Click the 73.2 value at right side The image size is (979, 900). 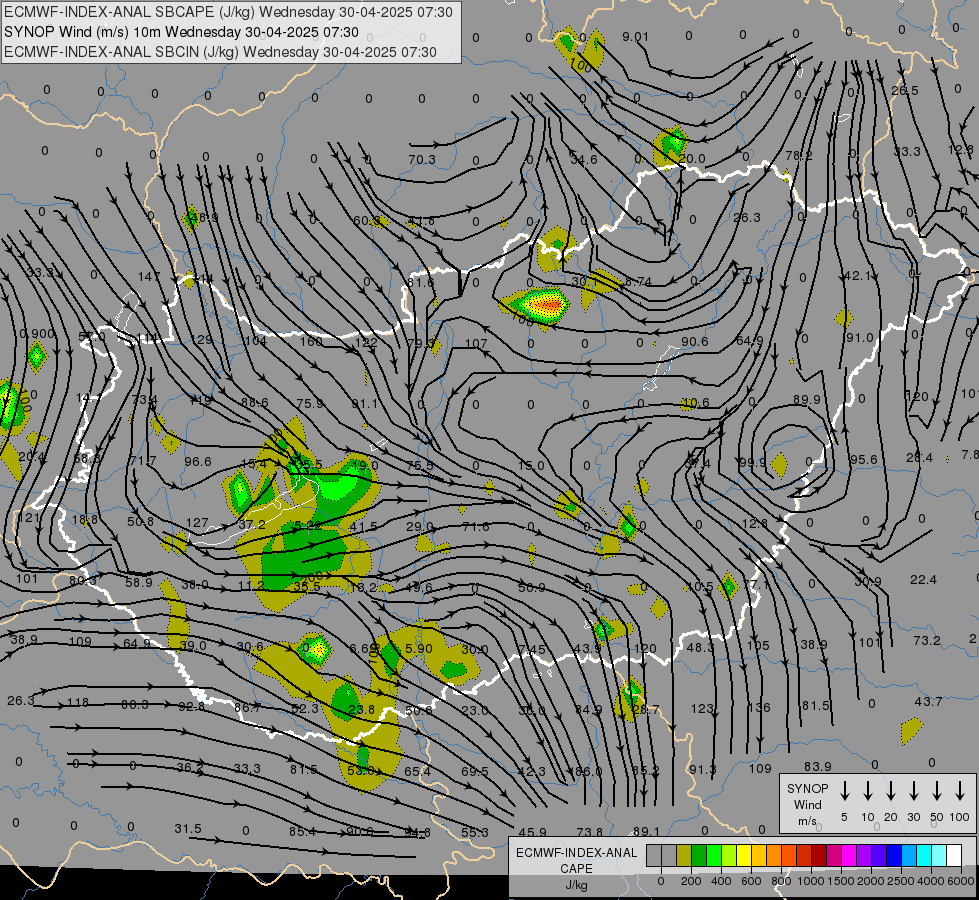927,641
